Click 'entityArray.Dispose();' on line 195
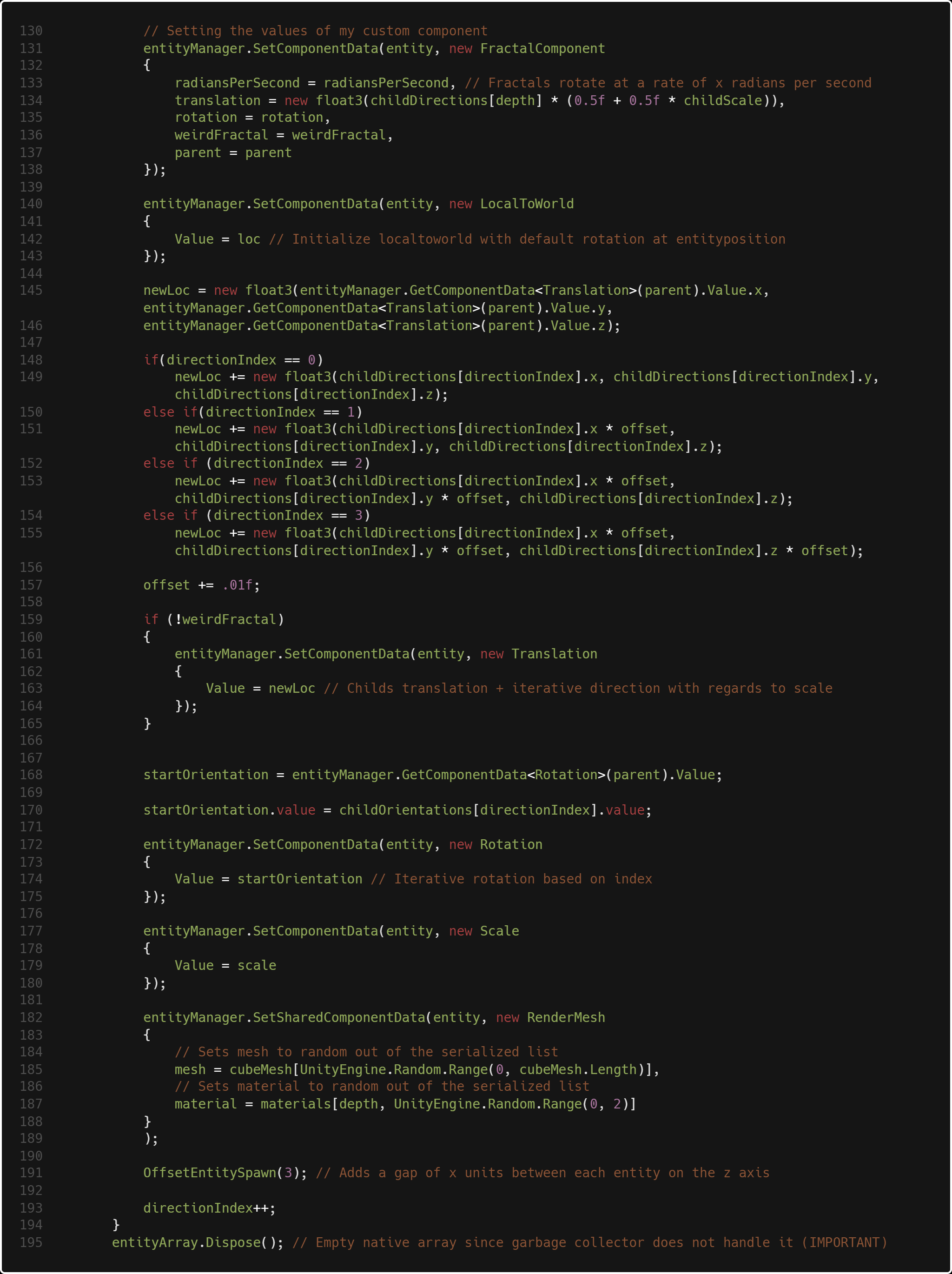Image resolution: width=952 pixels, height=1274 pixels. 198,1242
